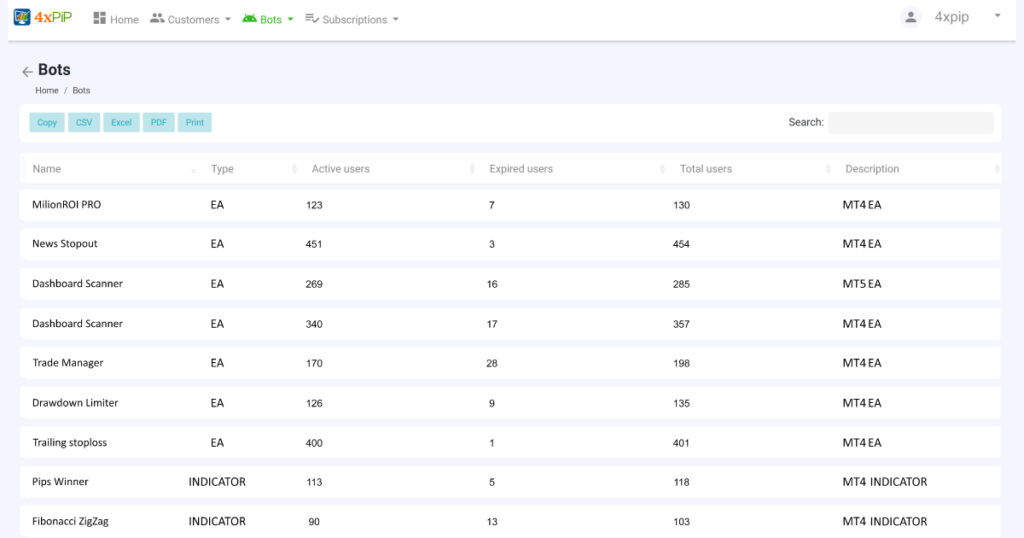This screenshot has width=1024, height=538.
Task: Go back using the arrow beside Bots
Action: (x=27, y=72)
